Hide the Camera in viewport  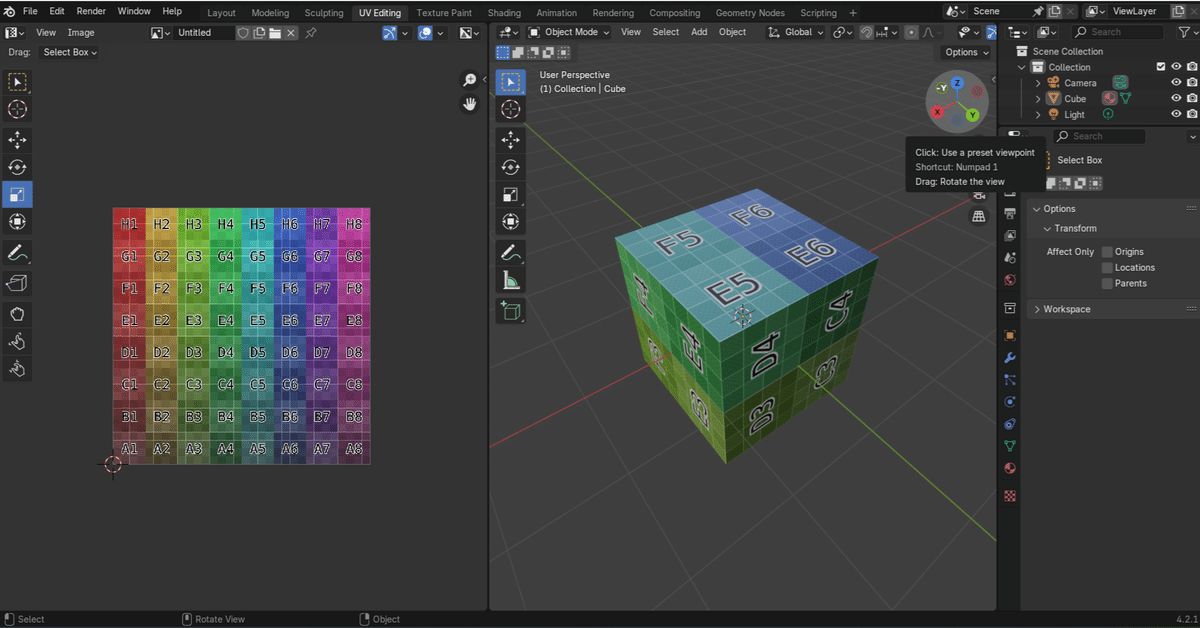(1176, 83)
